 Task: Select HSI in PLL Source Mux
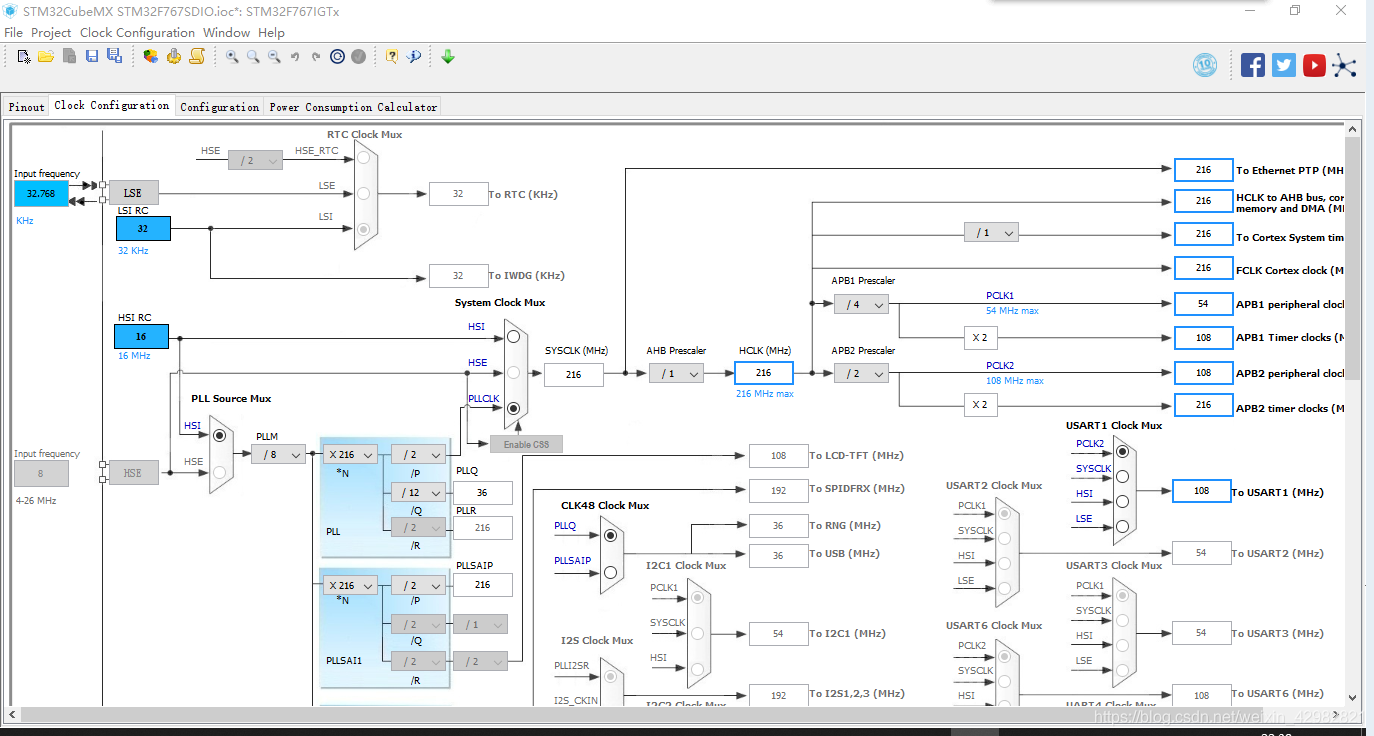(219, 435)
